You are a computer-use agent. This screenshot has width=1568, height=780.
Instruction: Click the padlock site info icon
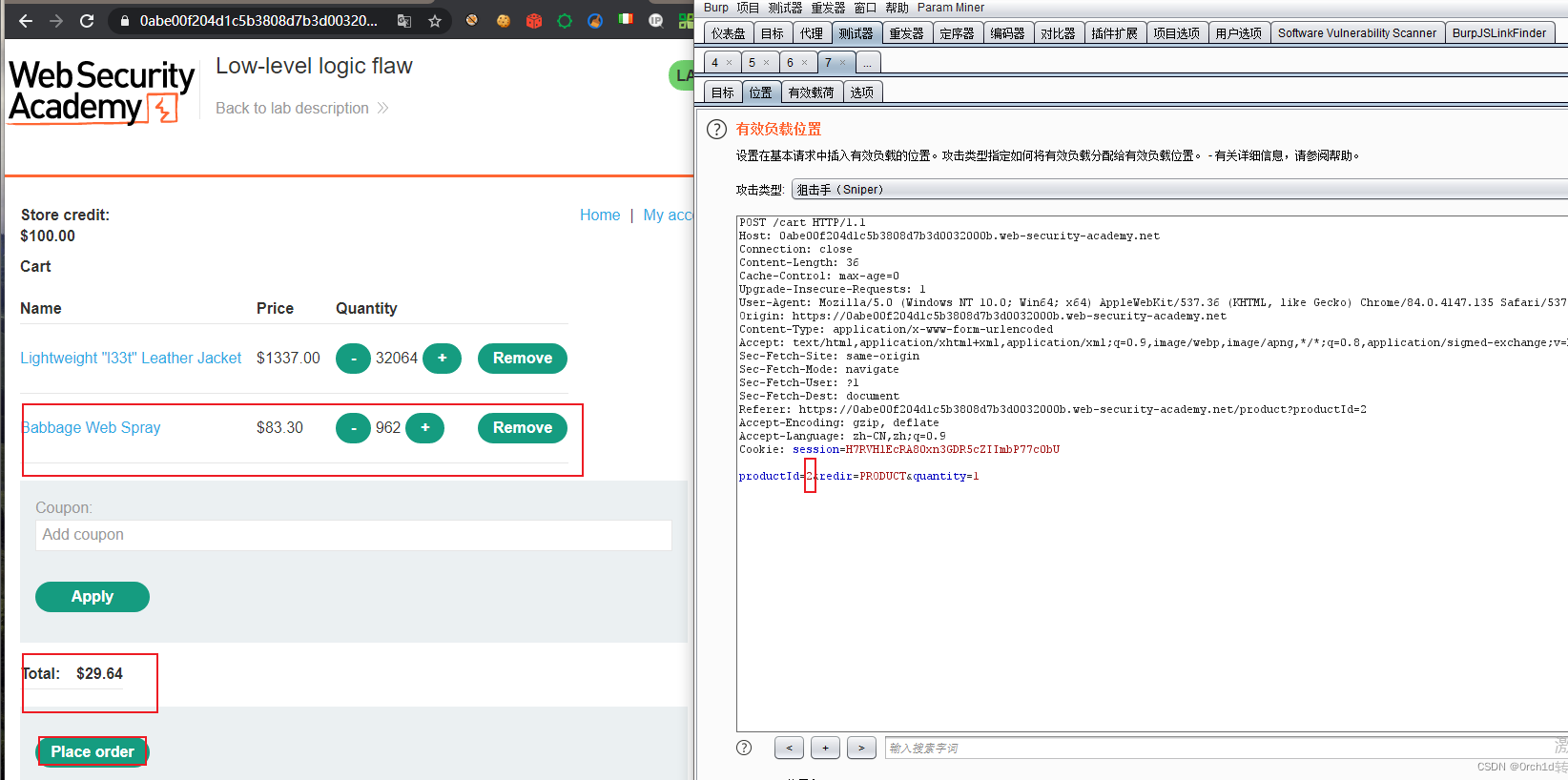[x=124, y=20]
